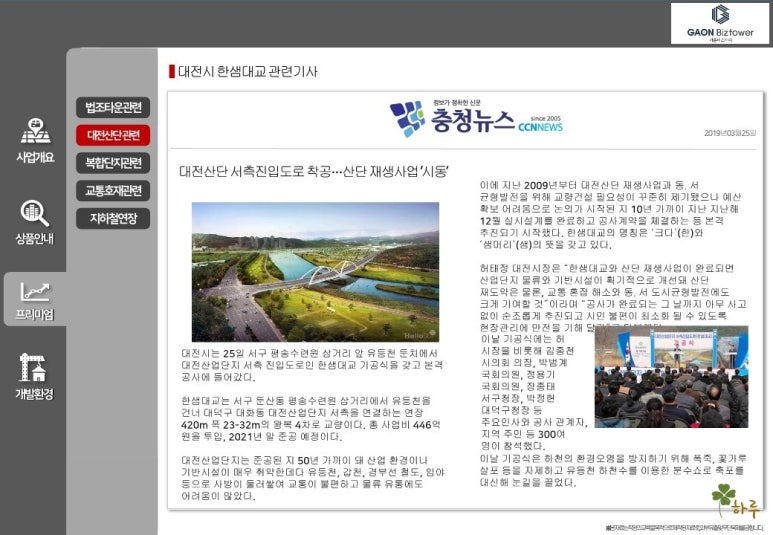This screenshot has width=773, height=535.
Task: Click article headline 대전산단 서측진입도로 착공
Action: click(x=314, y=172)
